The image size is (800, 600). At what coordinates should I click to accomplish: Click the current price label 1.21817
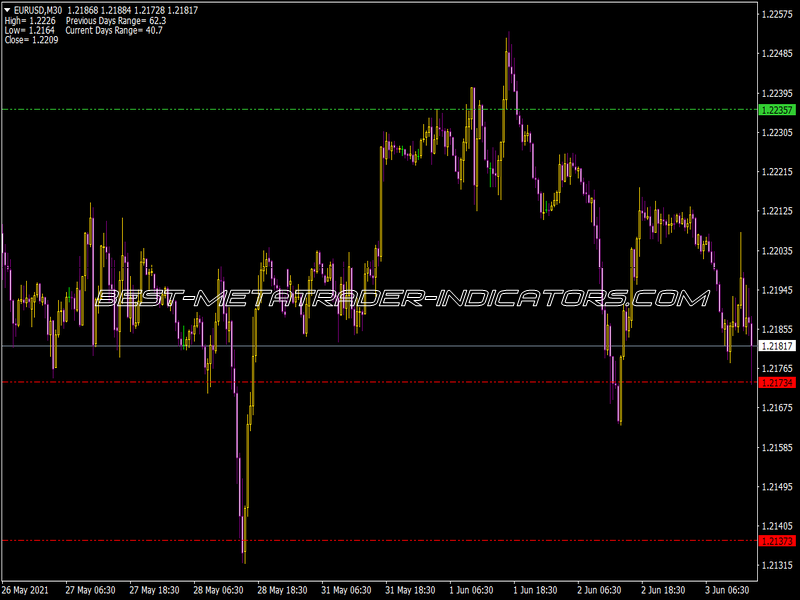(x=777, y=346)
